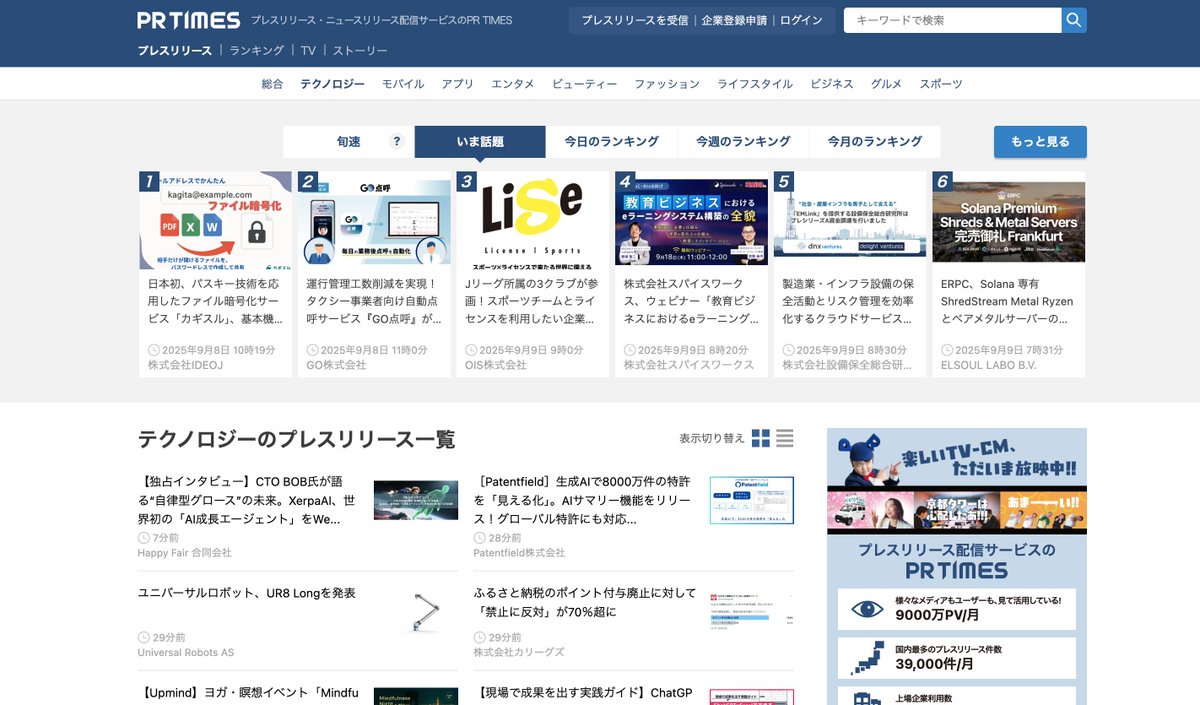Switch to list display view icon
Screen dimensions: 1200x705
pyautogui.click(x=785, y=438)
